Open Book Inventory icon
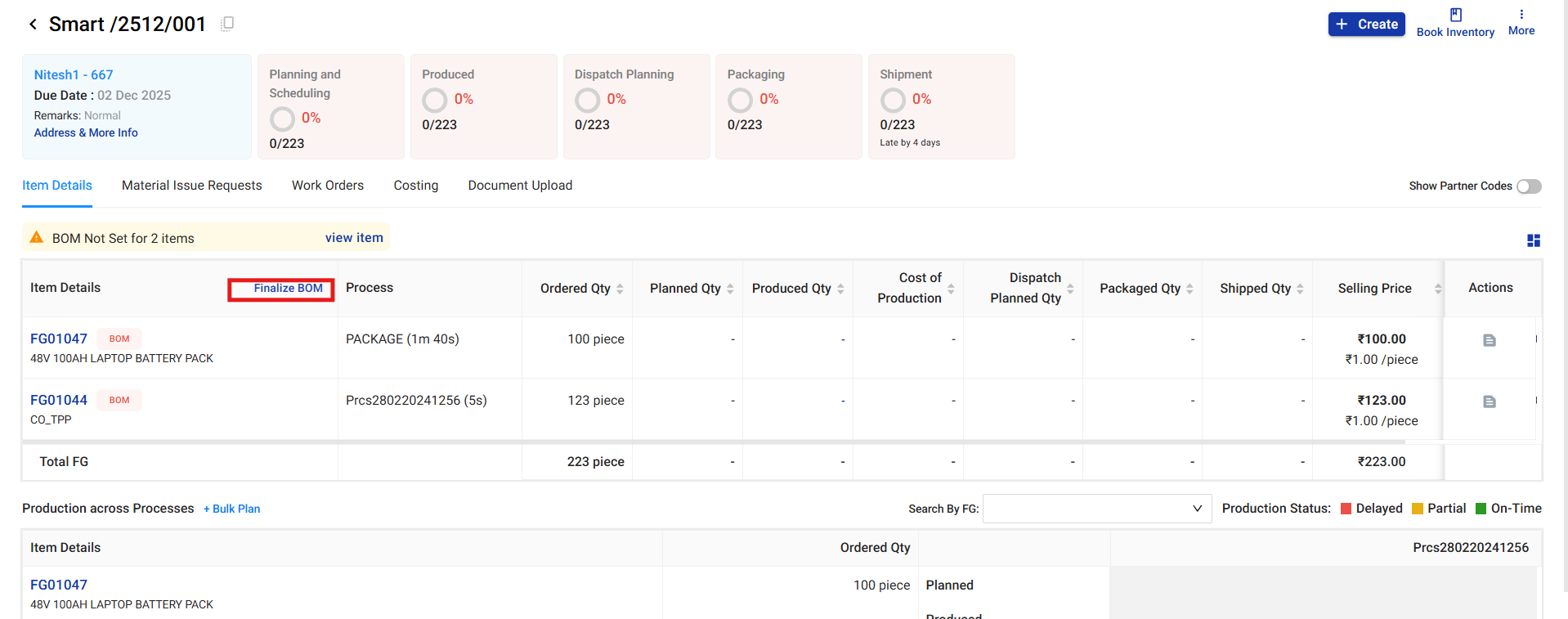This screenshot has height=619, width=1568. pyautogui.click(x=1455, y=15)
